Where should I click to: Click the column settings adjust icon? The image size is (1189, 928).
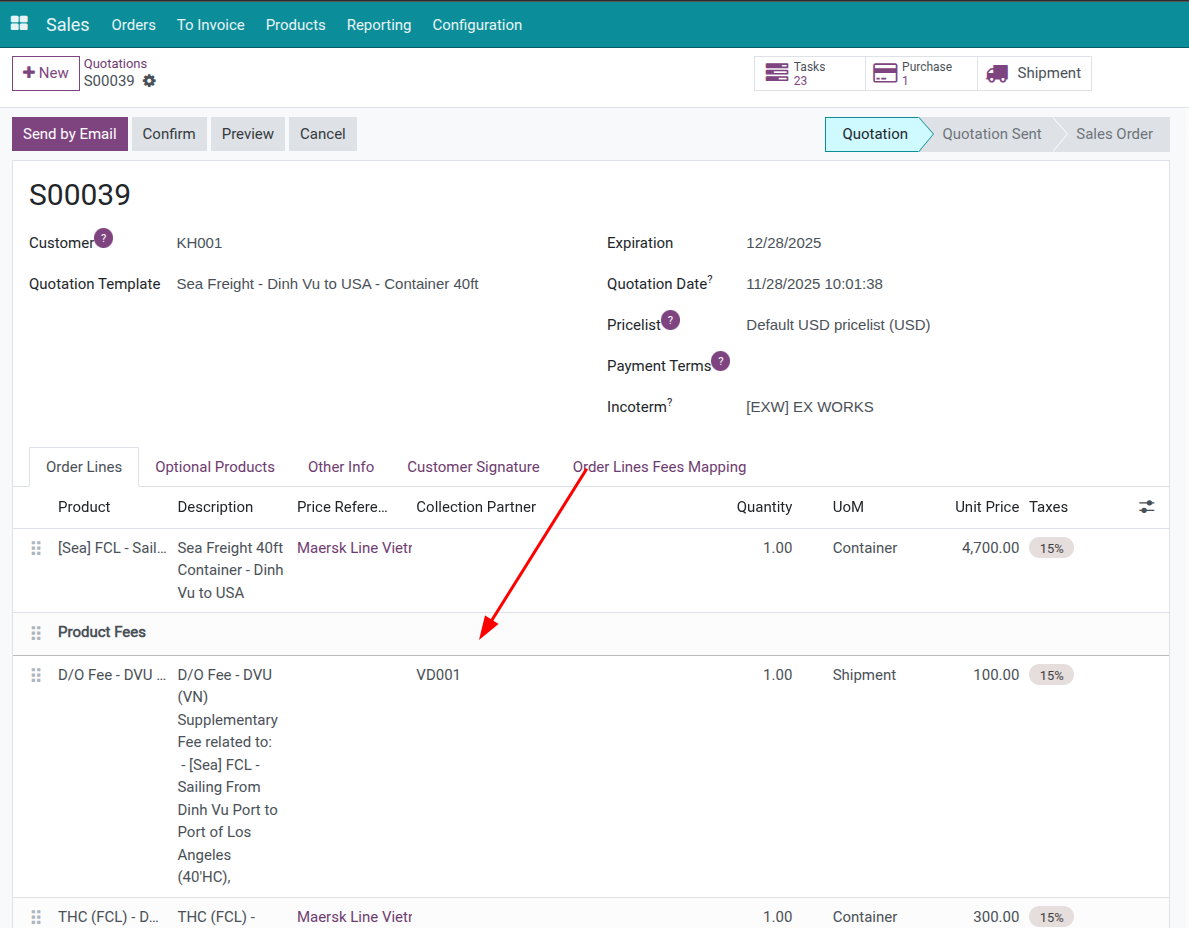(1146, 507)
